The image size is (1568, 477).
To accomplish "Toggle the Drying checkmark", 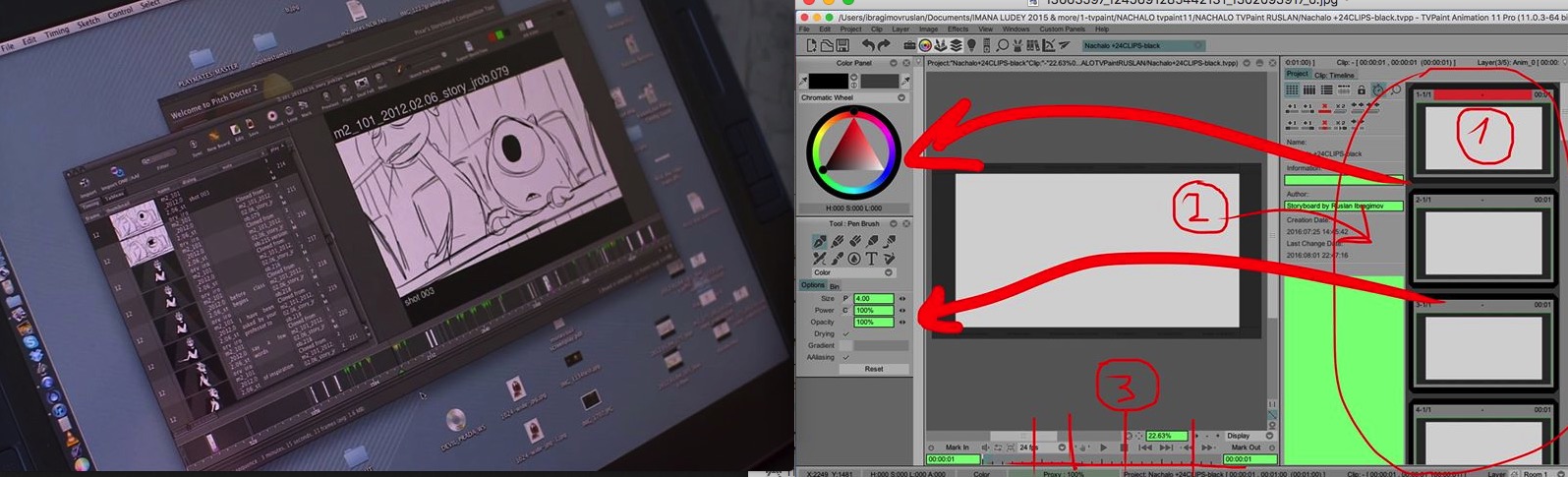I will (x=845, y=333).
